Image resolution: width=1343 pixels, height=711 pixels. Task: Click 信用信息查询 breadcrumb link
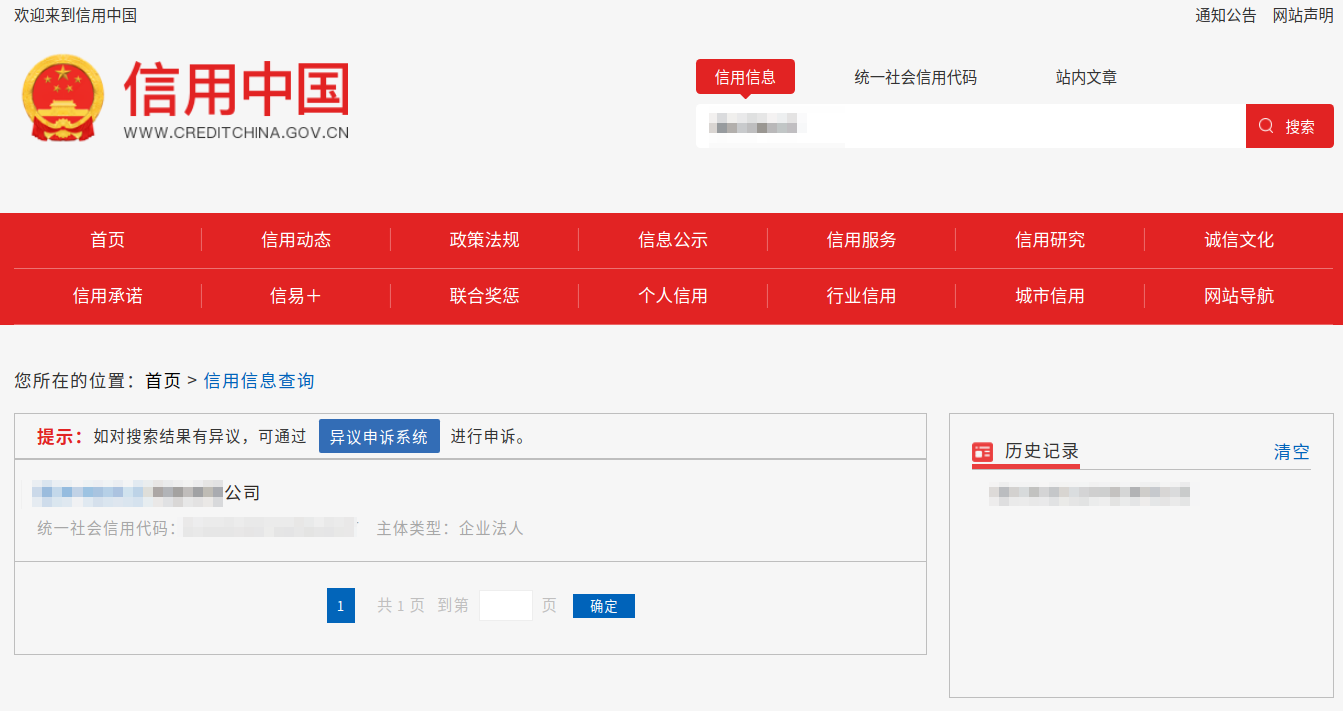tap(259, 381)
